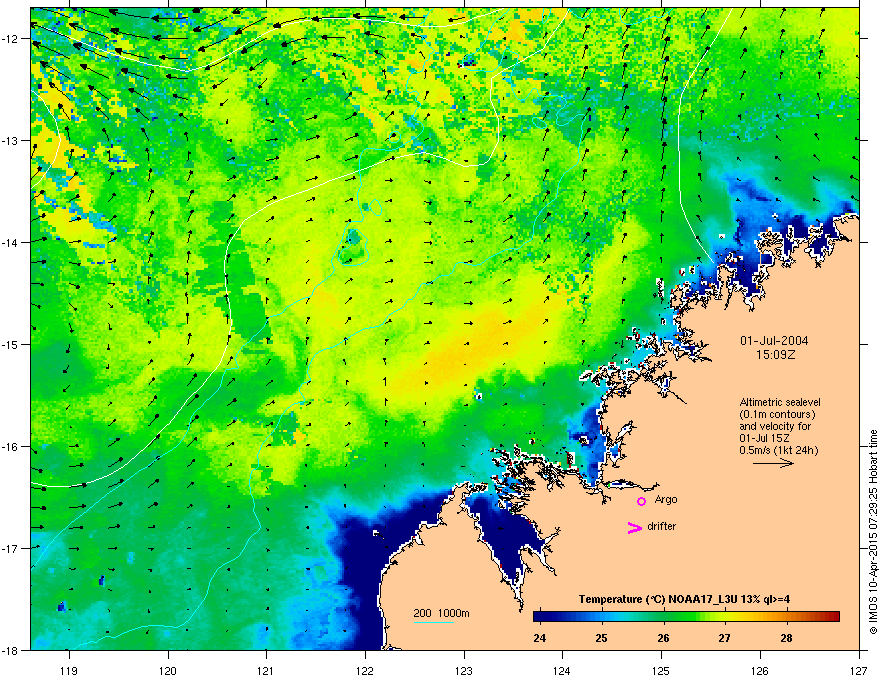
Task: Click the '-18' latitude axis label
Action: point(11,650)
